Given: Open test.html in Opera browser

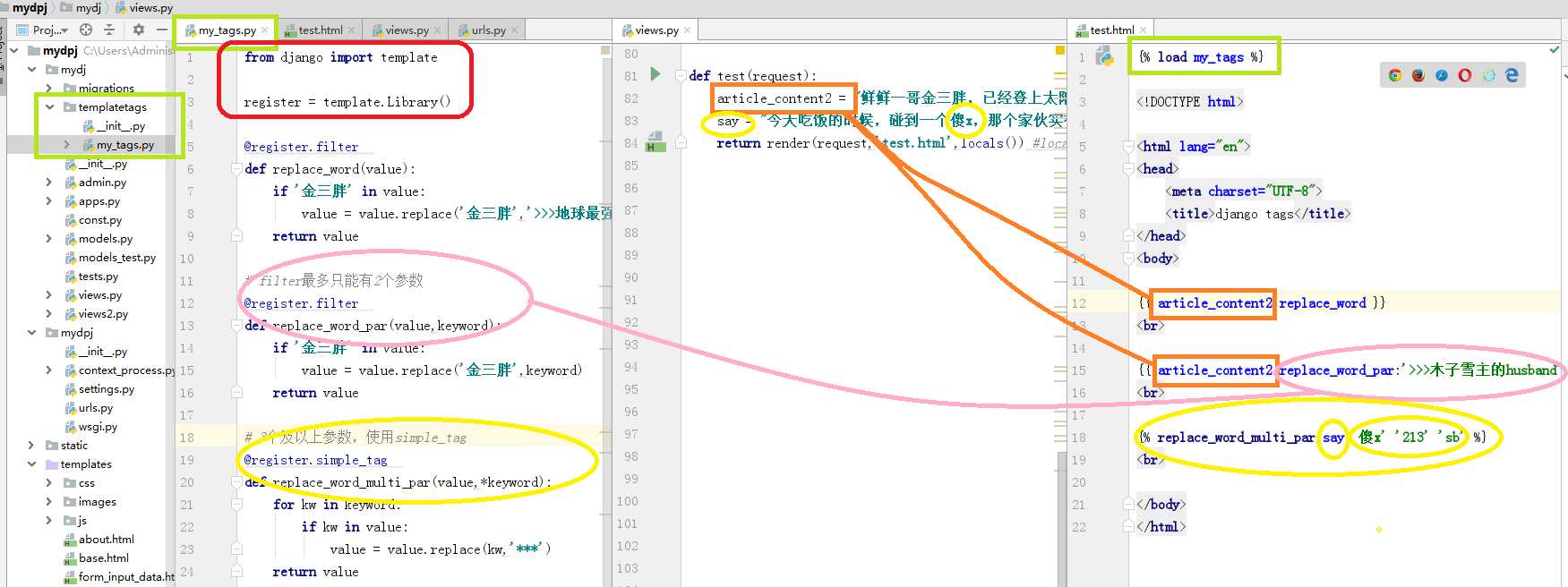Looking at the screenshot, I should pyautogui.click(x=1464, y=75).
